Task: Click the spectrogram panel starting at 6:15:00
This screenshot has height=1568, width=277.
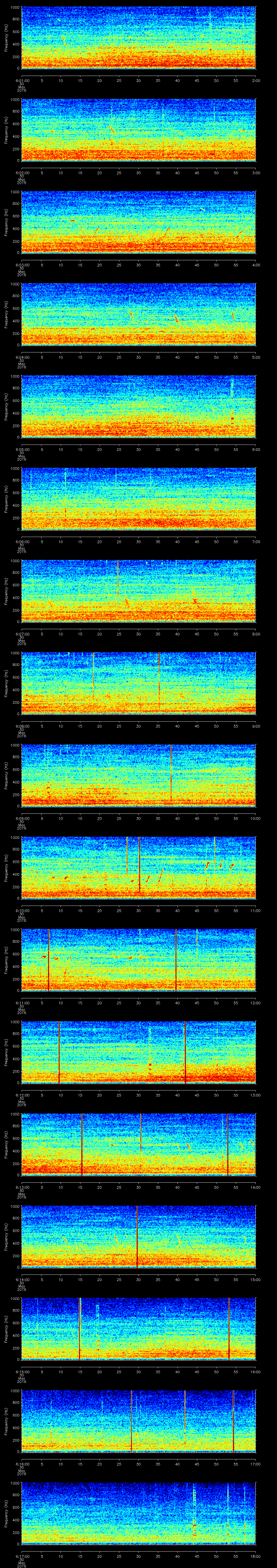Action: point(139,1329)
